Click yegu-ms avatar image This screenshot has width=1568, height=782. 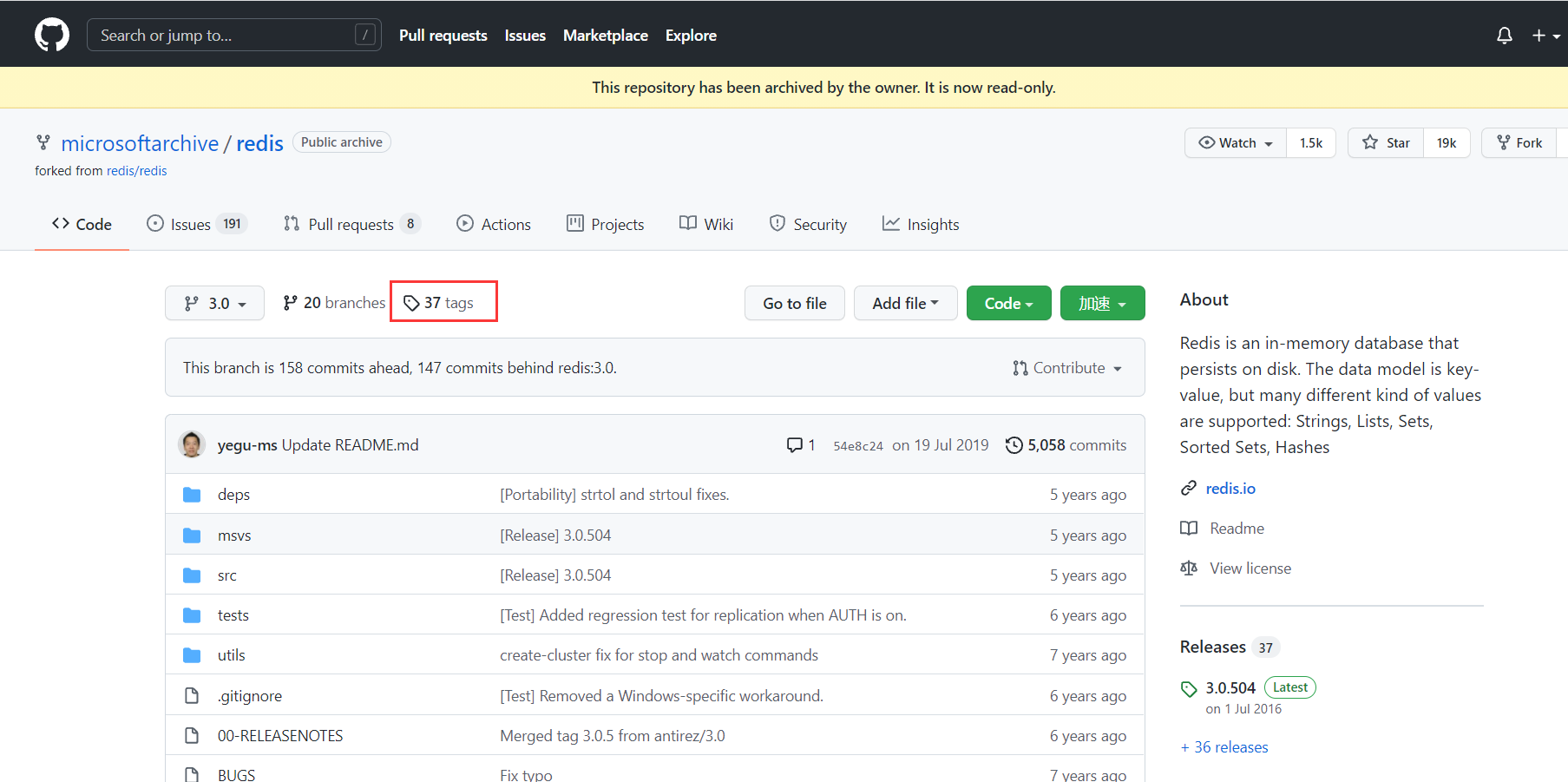(x=192, y=444)
